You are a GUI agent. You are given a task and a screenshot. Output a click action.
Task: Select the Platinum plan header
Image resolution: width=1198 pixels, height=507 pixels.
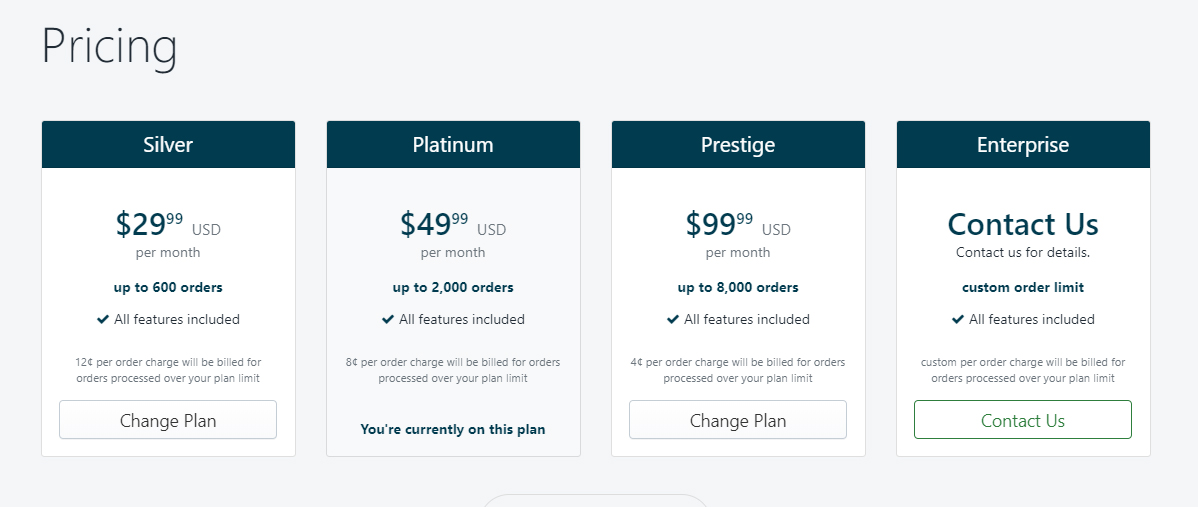click(453, 144)
